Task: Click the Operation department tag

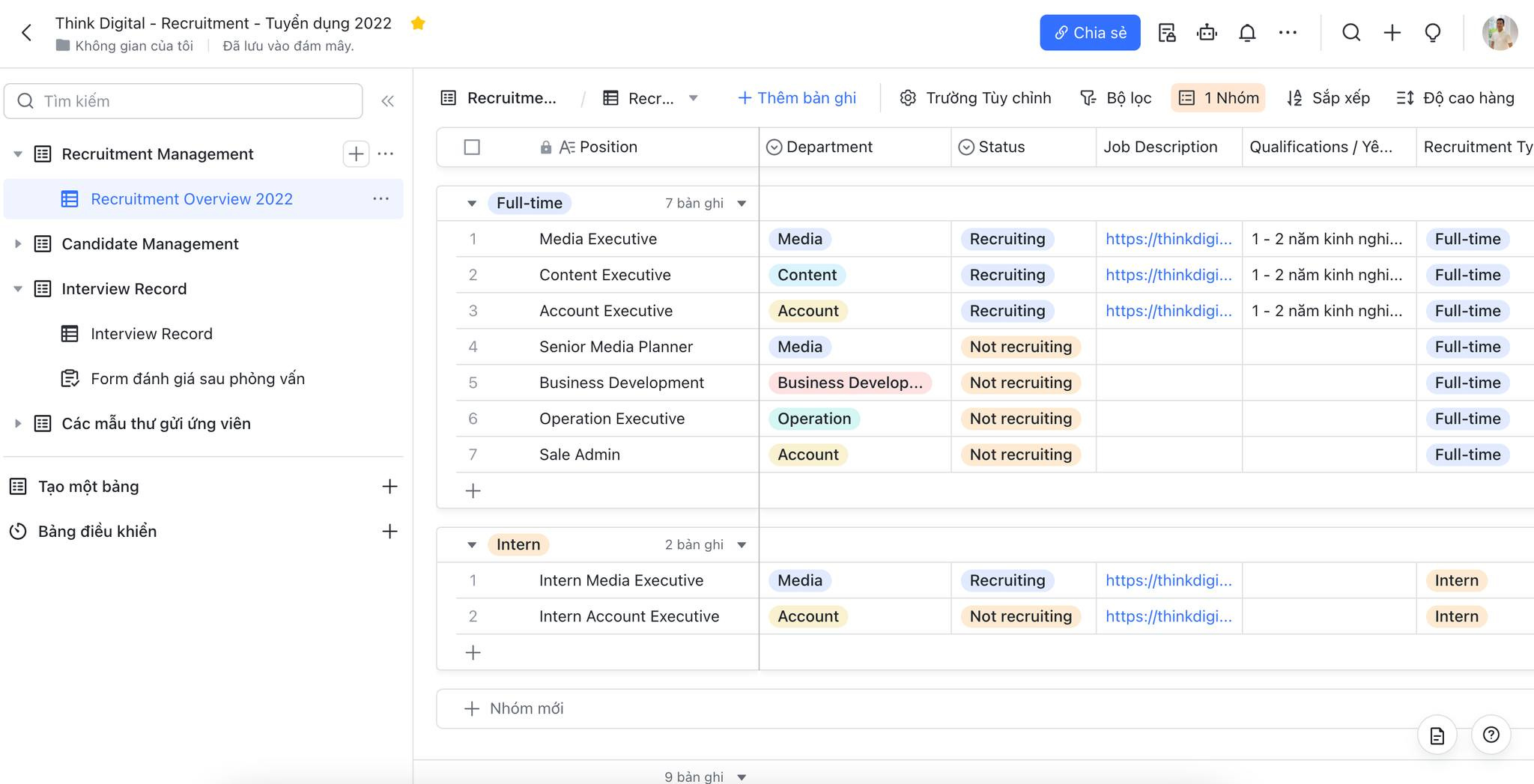Action: coord(814,419)
